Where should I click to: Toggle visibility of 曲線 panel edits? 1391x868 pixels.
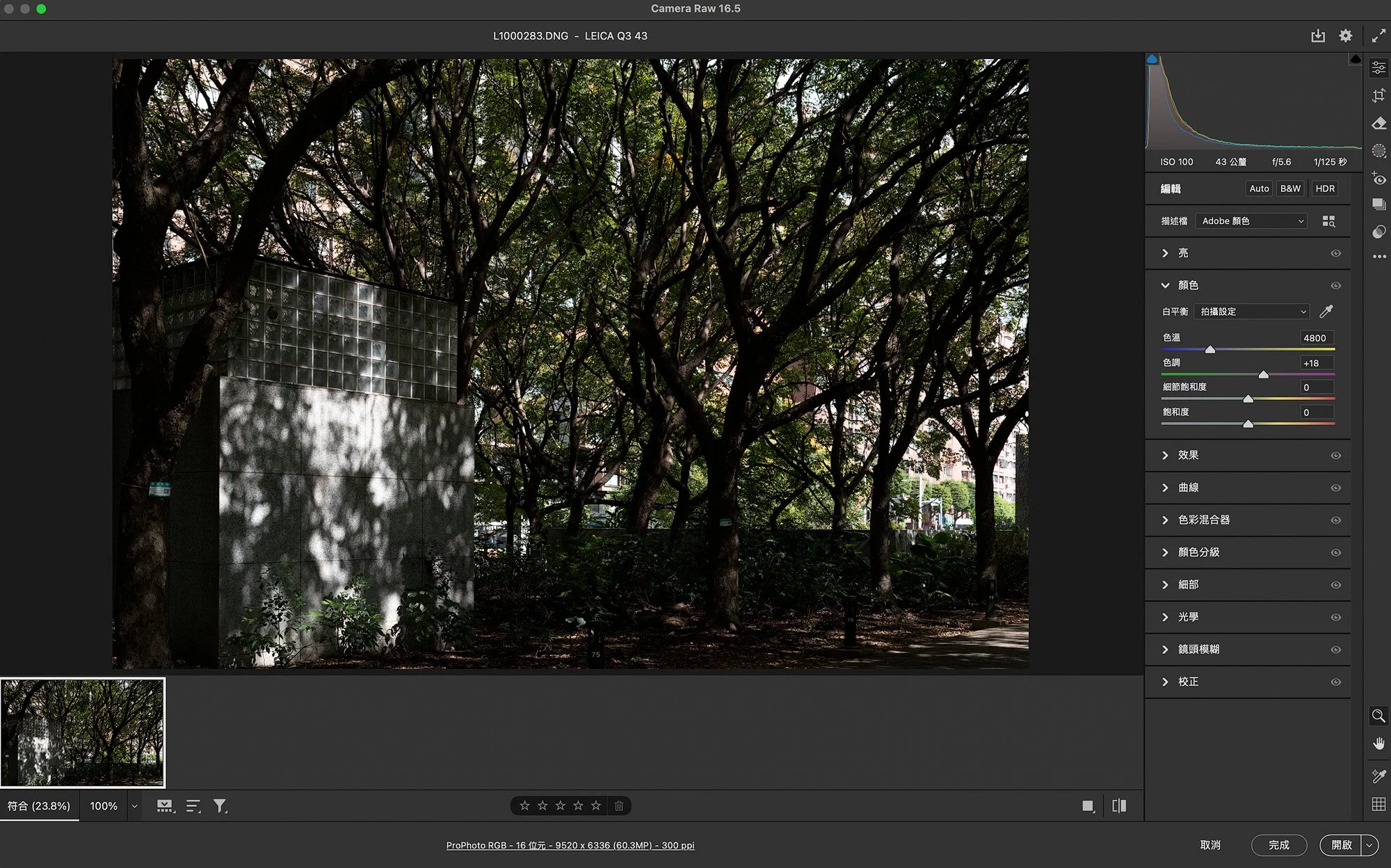(x=1335, y=488)
